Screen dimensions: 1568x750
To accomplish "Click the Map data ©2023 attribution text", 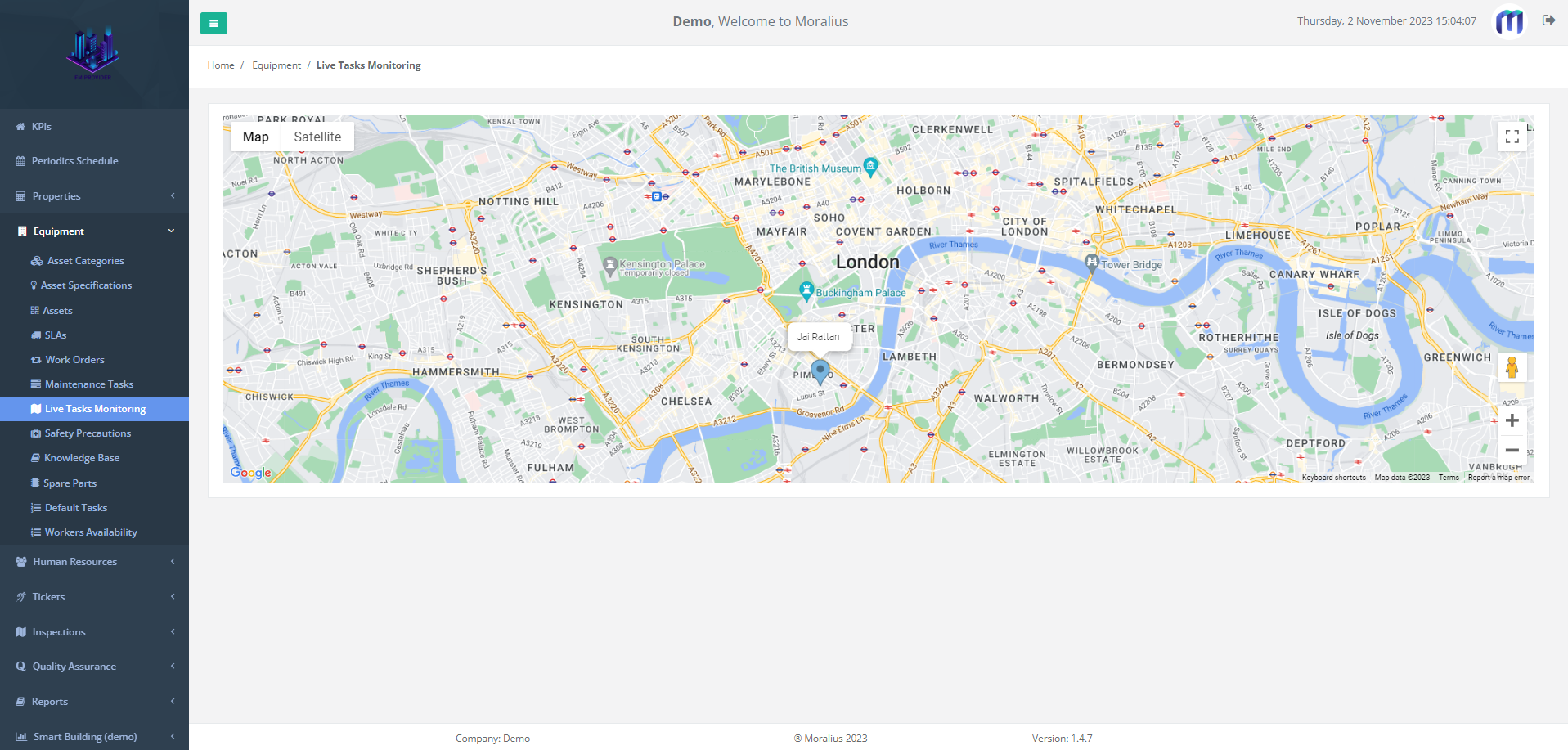I will pos(1402,478).
